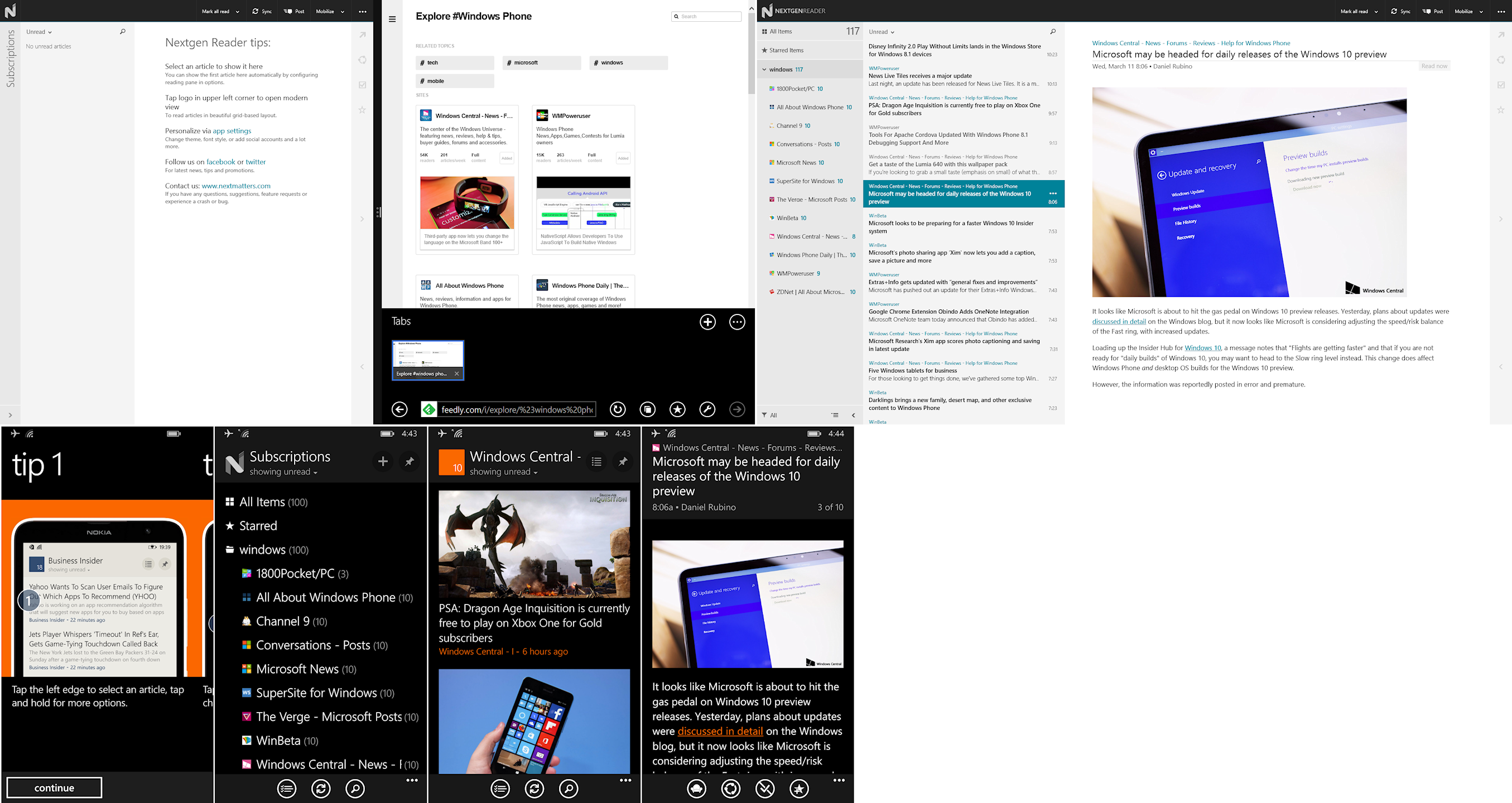Viewport: 1512px width, 803px height.
Task: Open the app settings link in tips
Action: [x=232, y=131]
